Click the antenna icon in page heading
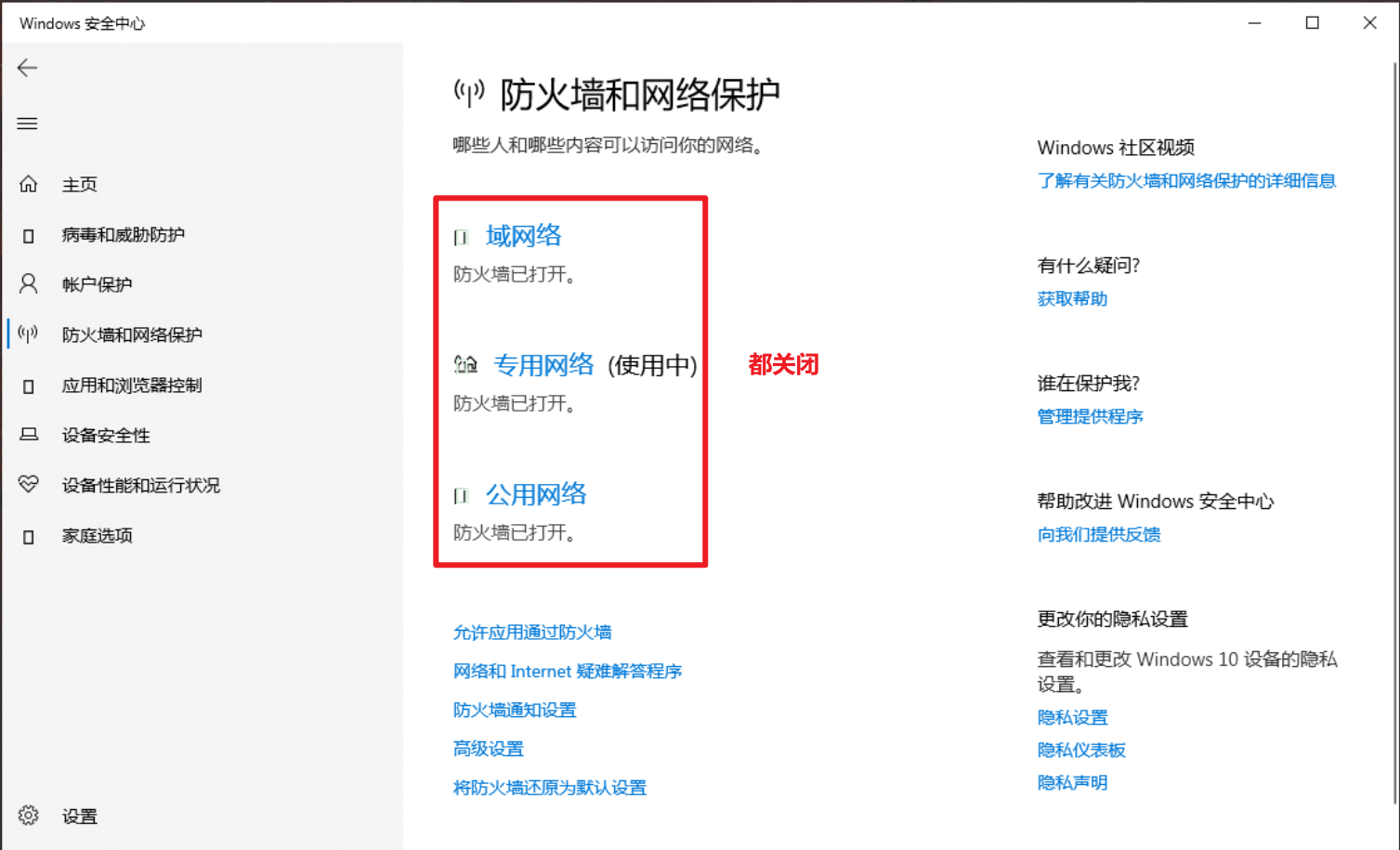The height and width of the screenshot is (850, 1400). [x=469, y=93]
